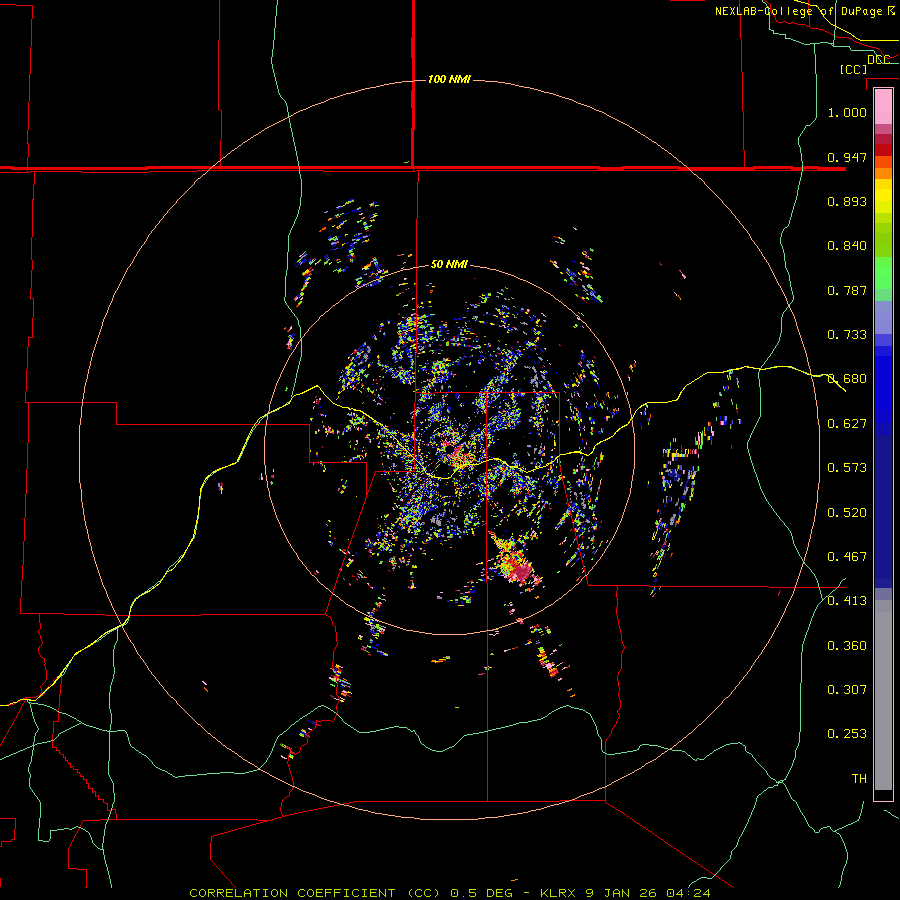Click the dense red-pink echo cluster on radar
This screenshot has width=900, height=900.
(x=521, y=571)
